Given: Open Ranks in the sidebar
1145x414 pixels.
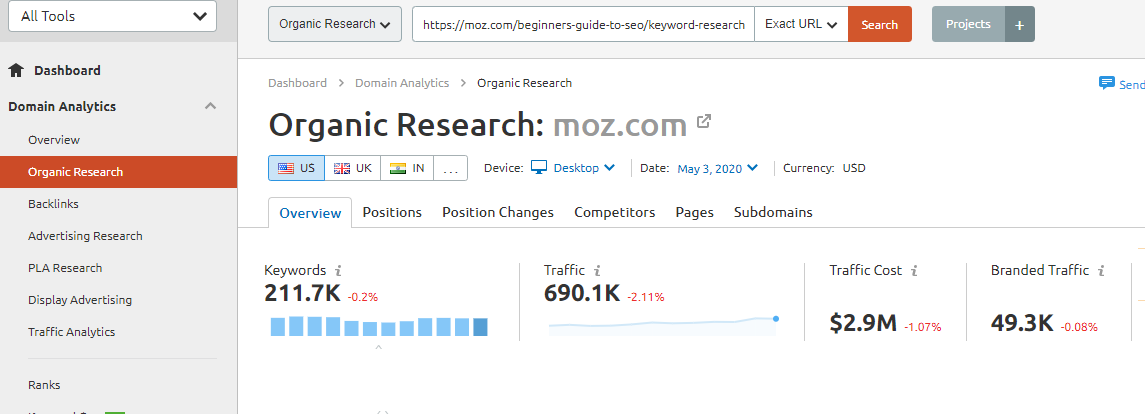Looking at the screenshot, I should click(x=44, y=385).
